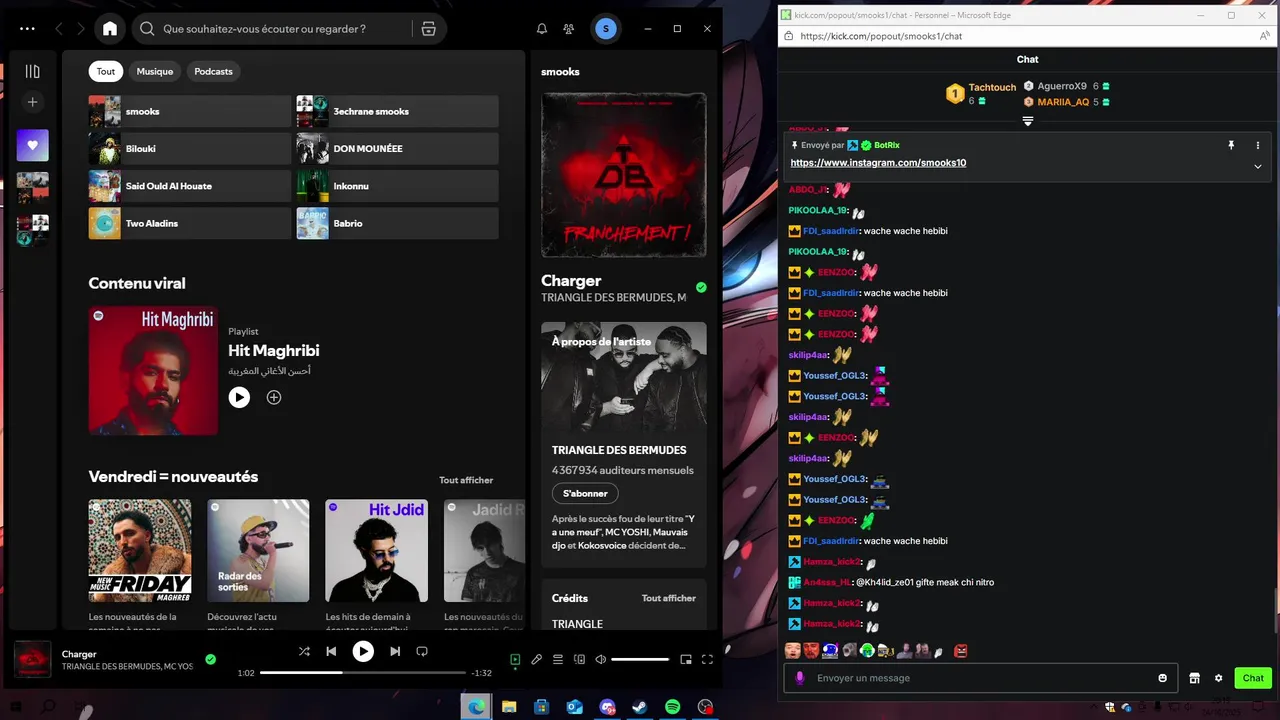1280x720 pixels.
Task: Open the profile avatar menu
Action: pyautogui.click(x=605, y=29)
